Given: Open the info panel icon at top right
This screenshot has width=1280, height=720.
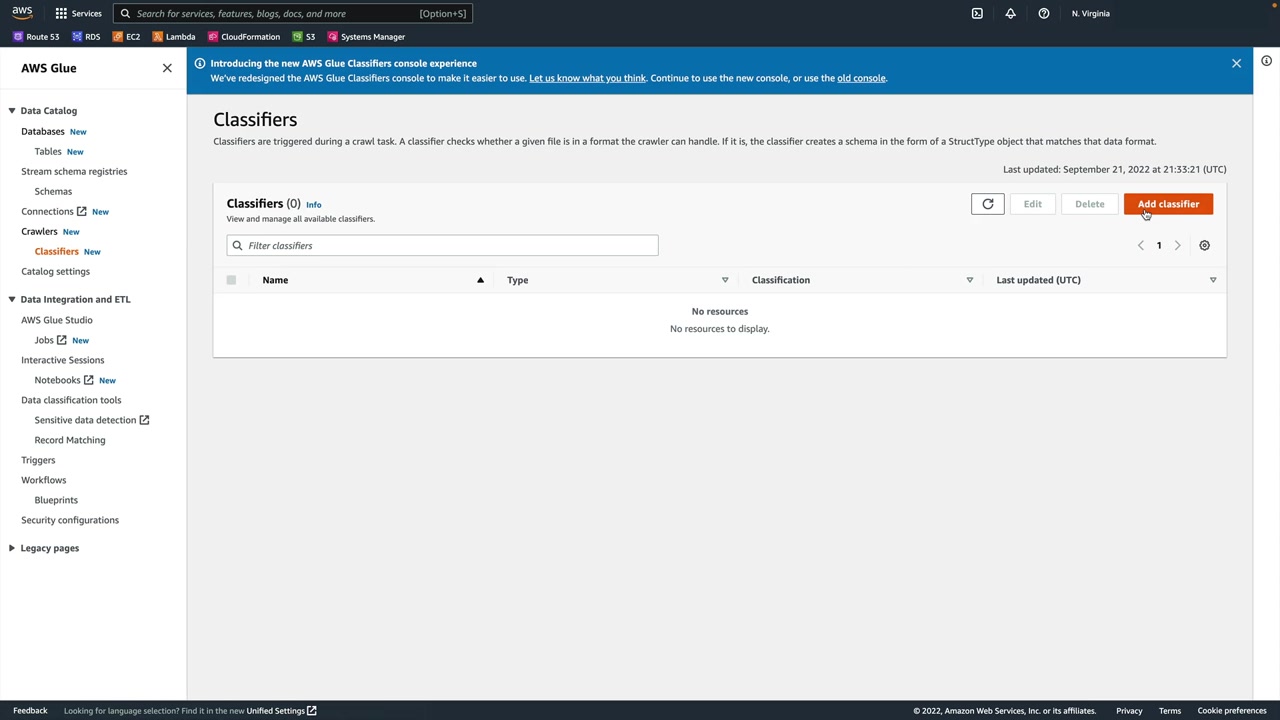Looking at the screenshot, I should click(1266, 61).
